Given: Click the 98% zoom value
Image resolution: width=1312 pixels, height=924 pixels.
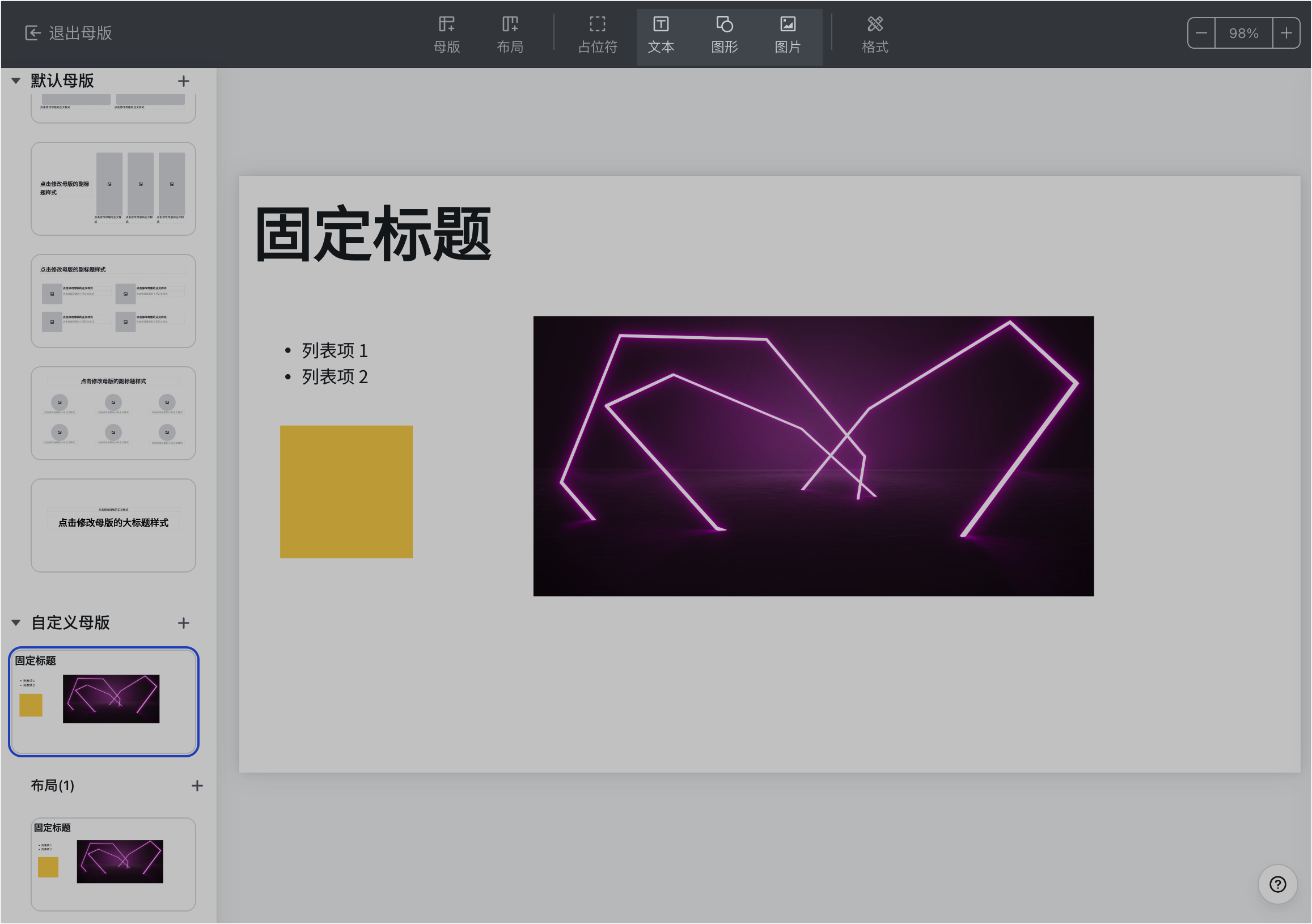Looking at the screenshot, I should point(1244,33).
